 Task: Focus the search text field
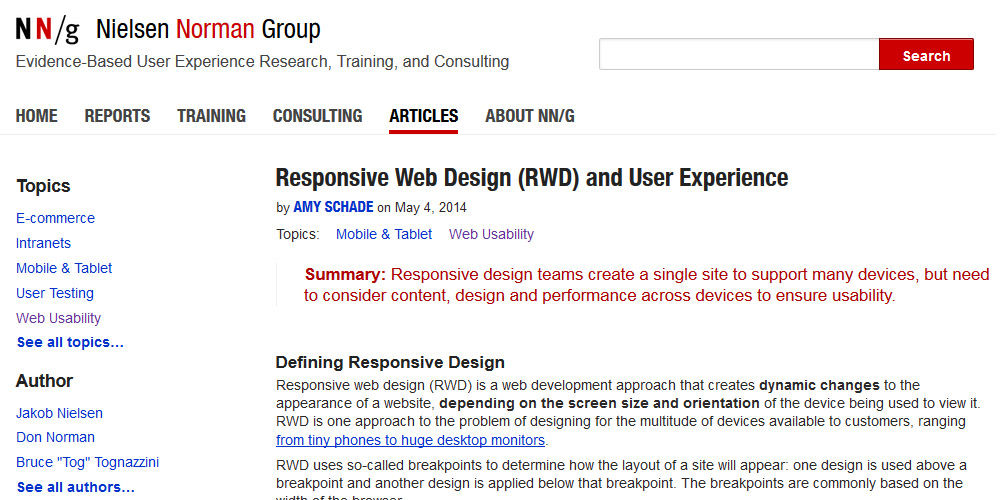click(738, 55)
